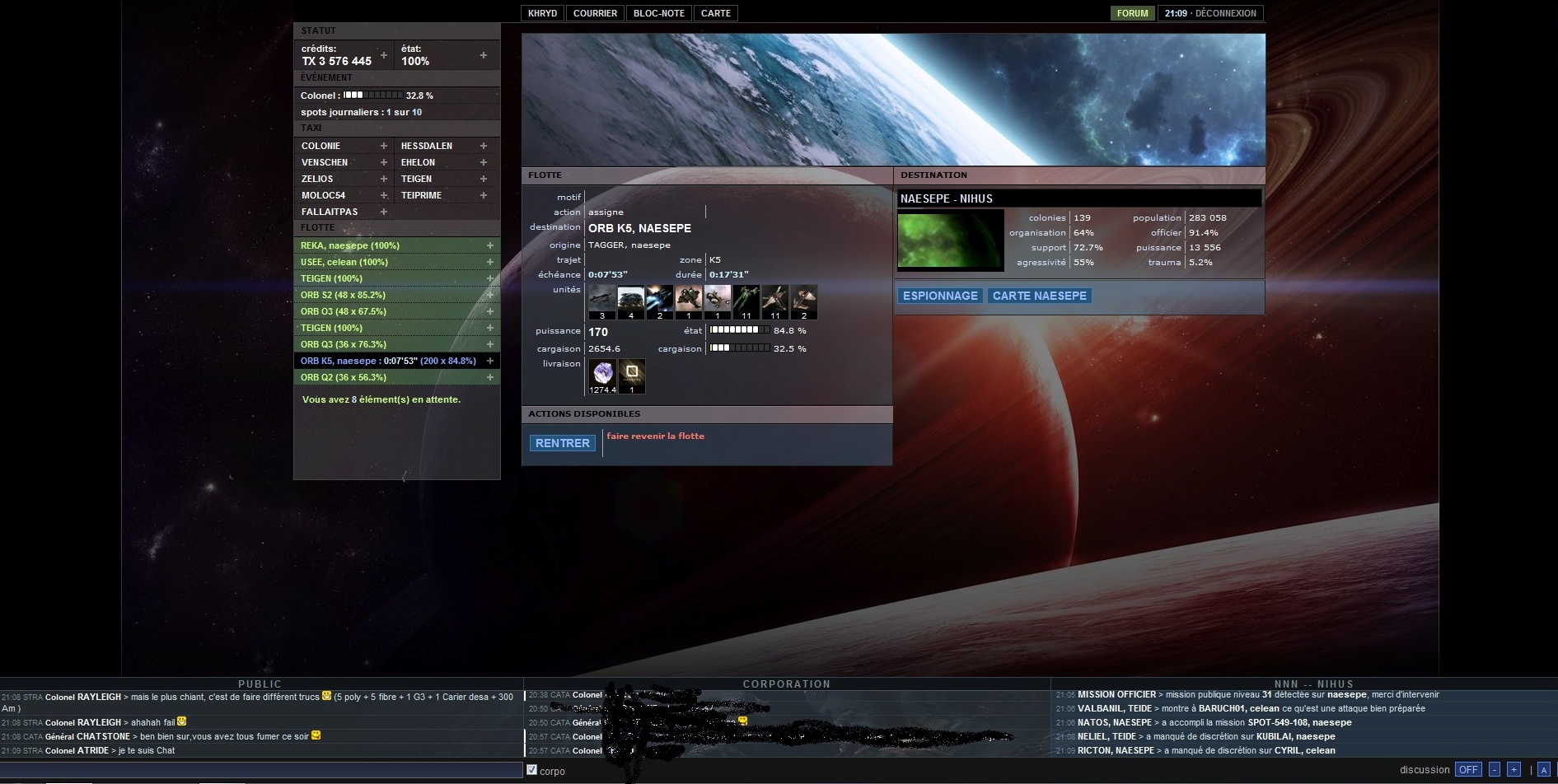Viewport: 1558px width, 784px height.
Task: Toggle the corpo checkbox
Action: [x=531, y=770]
